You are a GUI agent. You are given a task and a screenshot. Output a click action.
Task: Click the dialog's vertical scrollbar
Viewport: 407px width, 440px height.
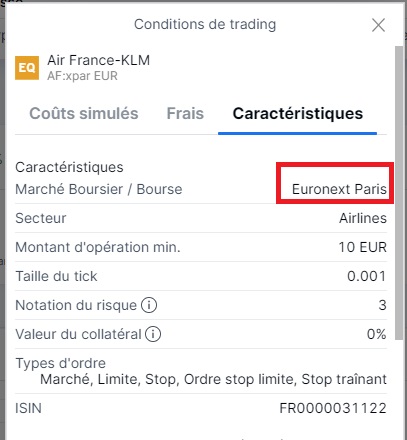click(399, 193)
